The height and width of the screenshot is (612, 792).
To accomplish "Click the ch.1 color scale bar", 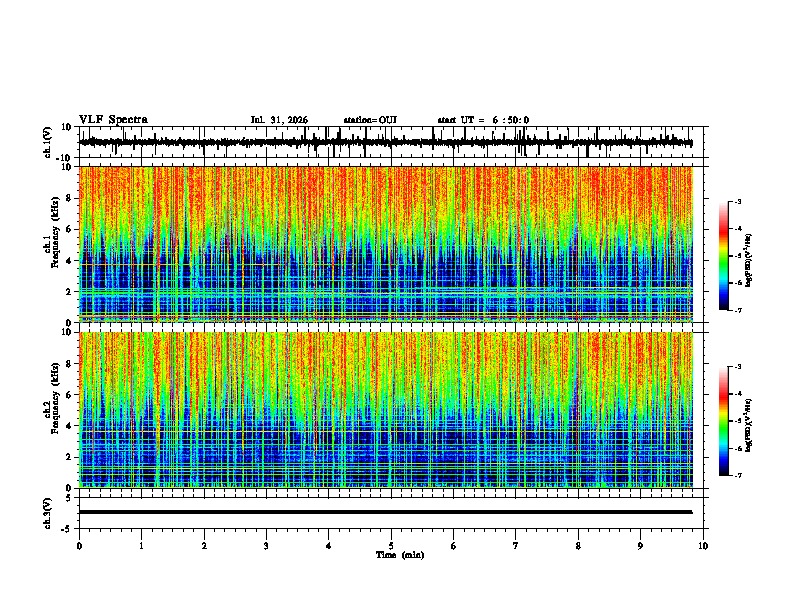I will 723,256.
